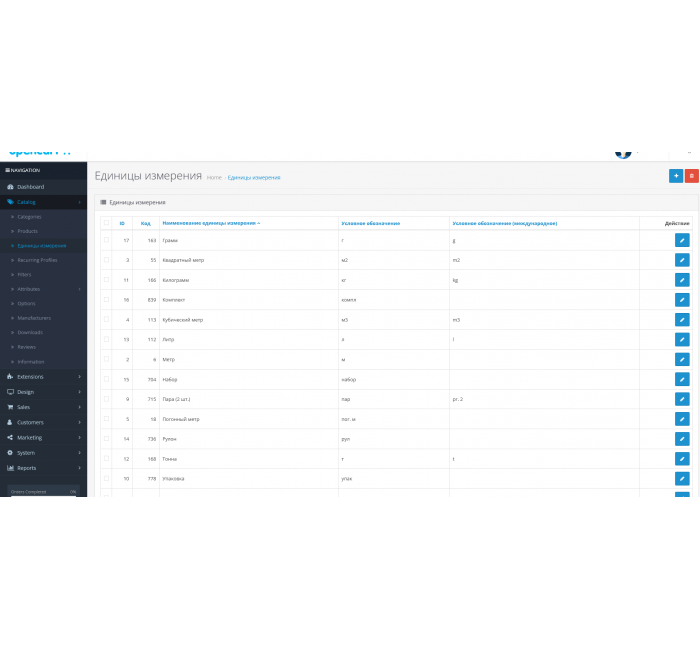Check the Комплект row checkbox

(106, 299)
